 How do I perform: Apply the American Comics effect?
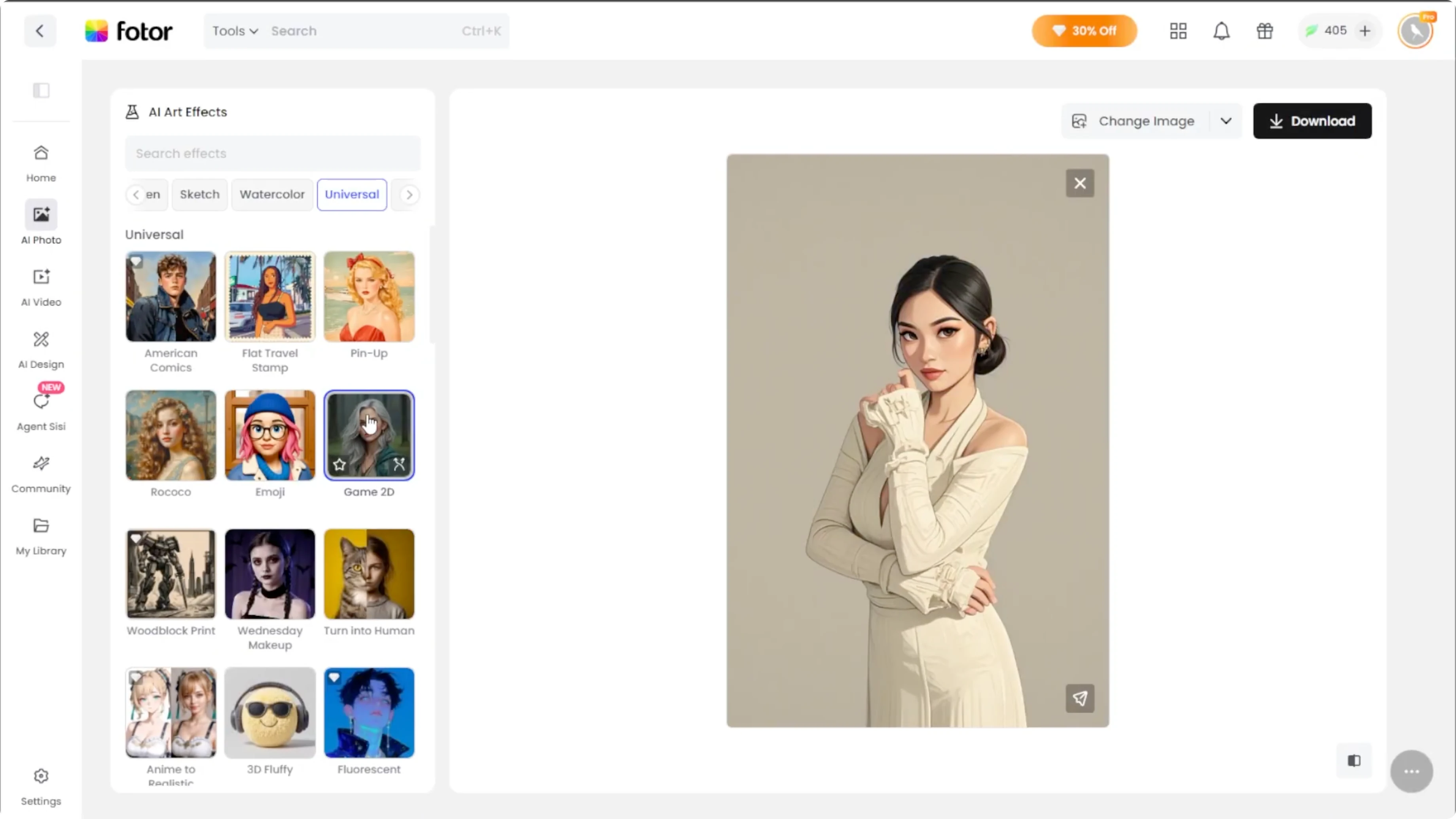[171, 297]
